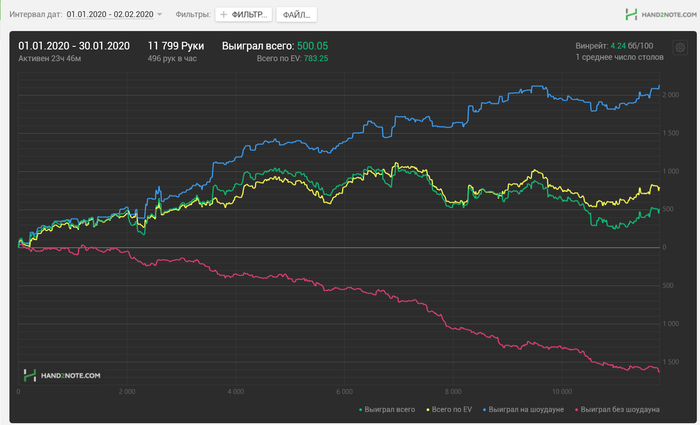Click yellow Всего по EV legend dot

428,410
